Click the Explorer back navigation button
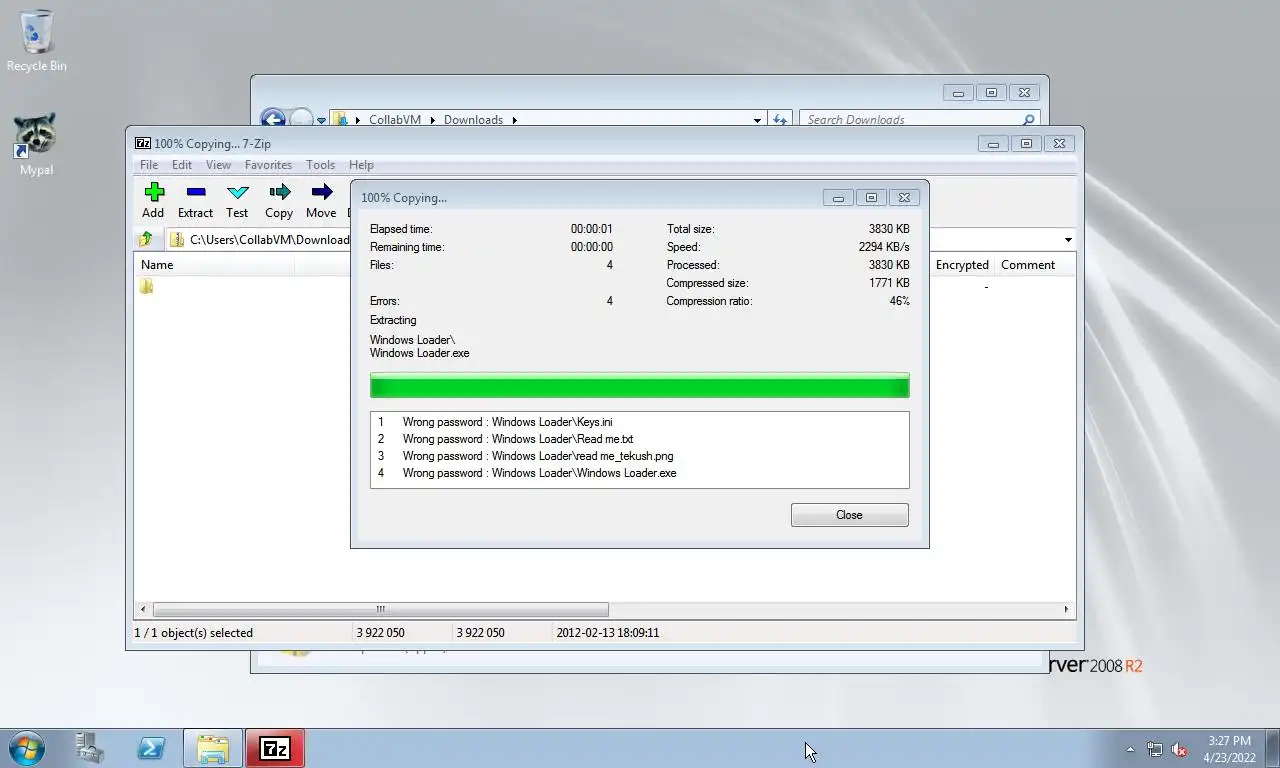This screenshot has width=1280, height=768. point(272,119)
